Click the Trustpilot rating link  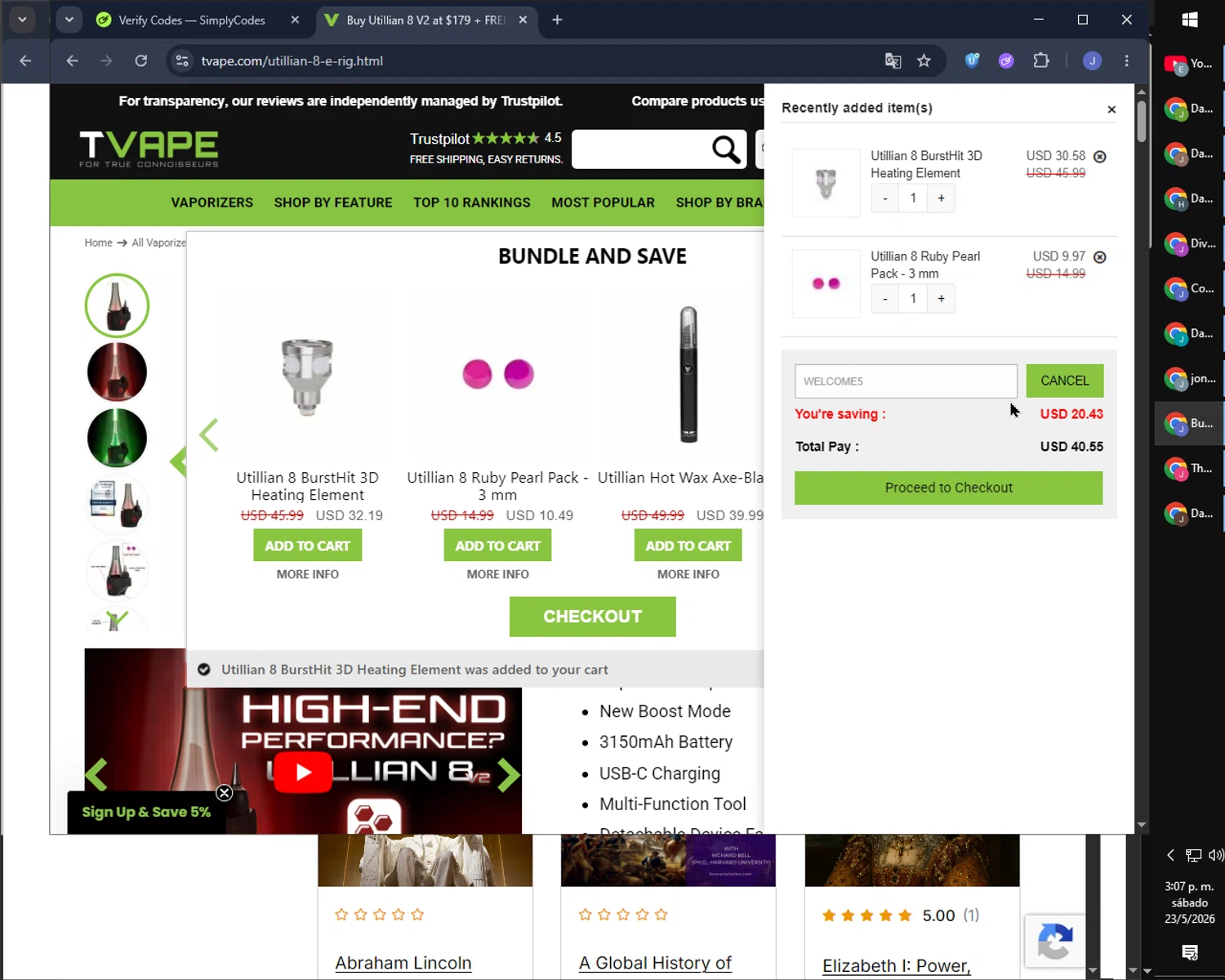(x=485, y=138)
